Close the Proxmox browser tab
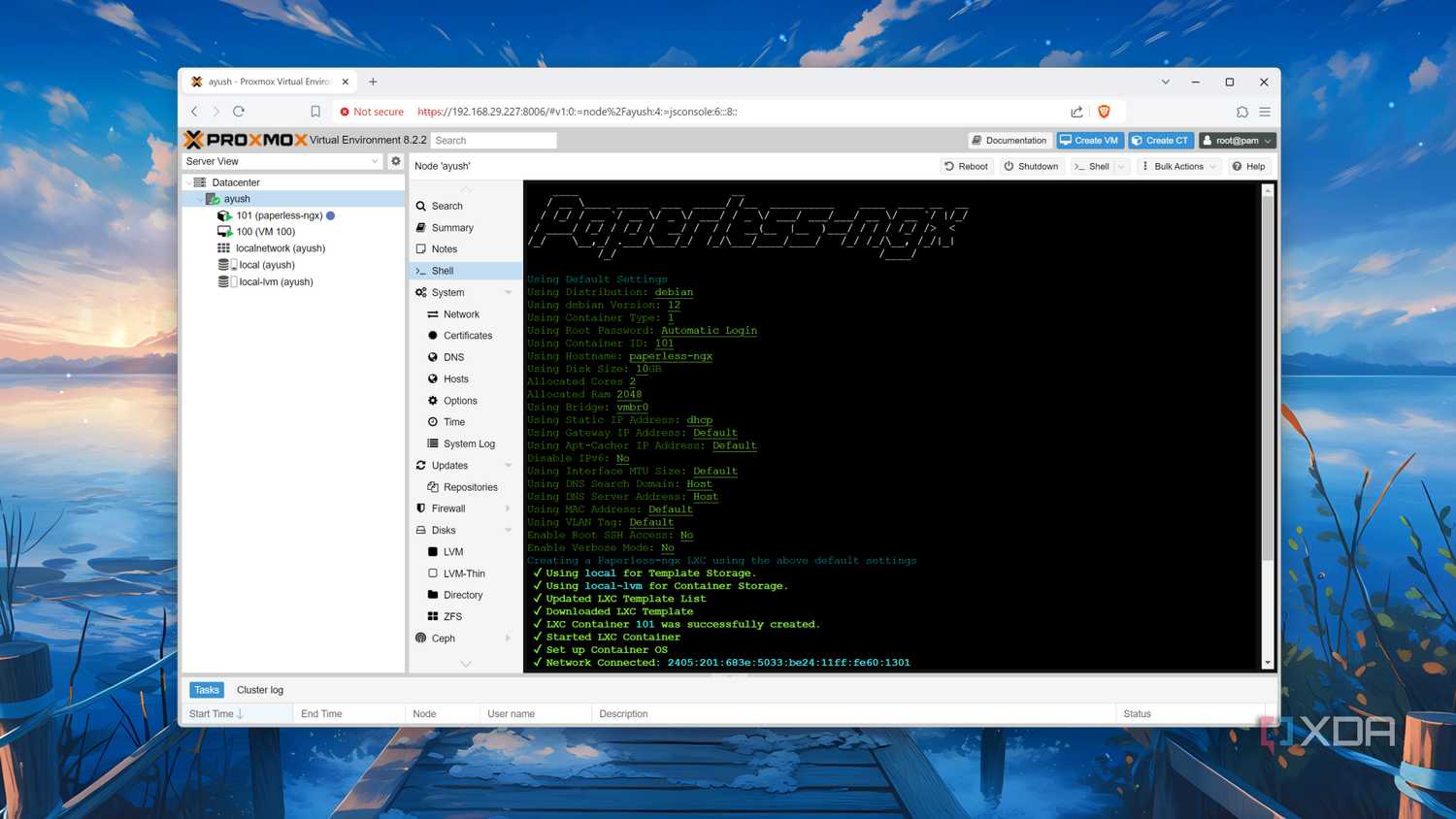This screenshot has width=1456, height=819. point(346,82)
